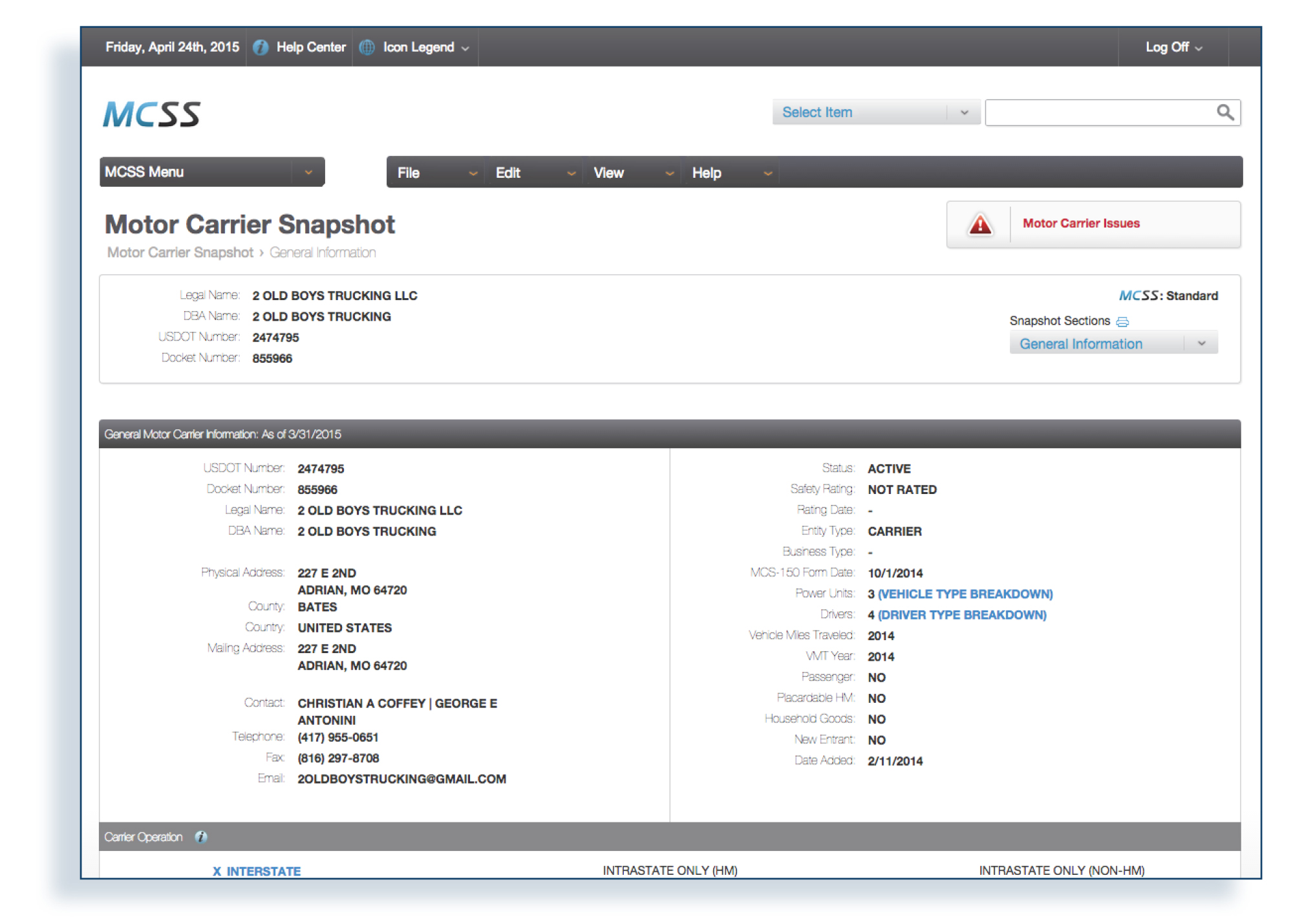Click INTRASTATE ONLY (HM) text

(x=670, y=870)
